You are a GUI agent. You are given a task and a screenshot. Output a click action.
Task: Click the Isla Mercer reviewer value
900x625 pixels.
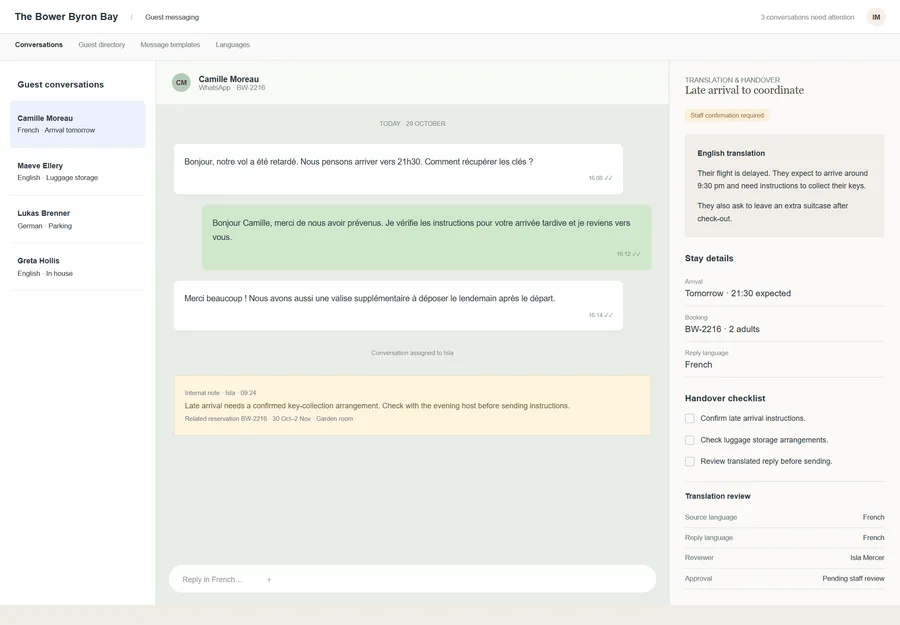click(867, 558)
